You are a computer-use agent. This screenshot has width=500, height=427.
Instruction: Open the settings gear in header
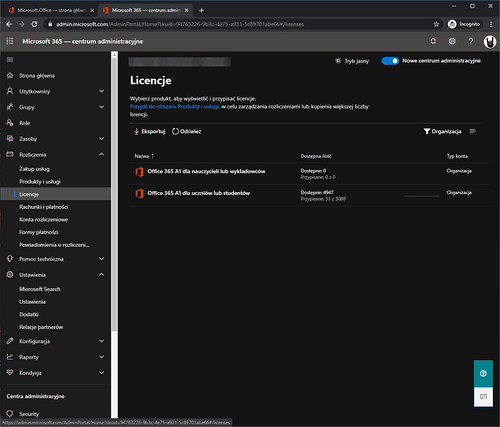pos(452,41)
